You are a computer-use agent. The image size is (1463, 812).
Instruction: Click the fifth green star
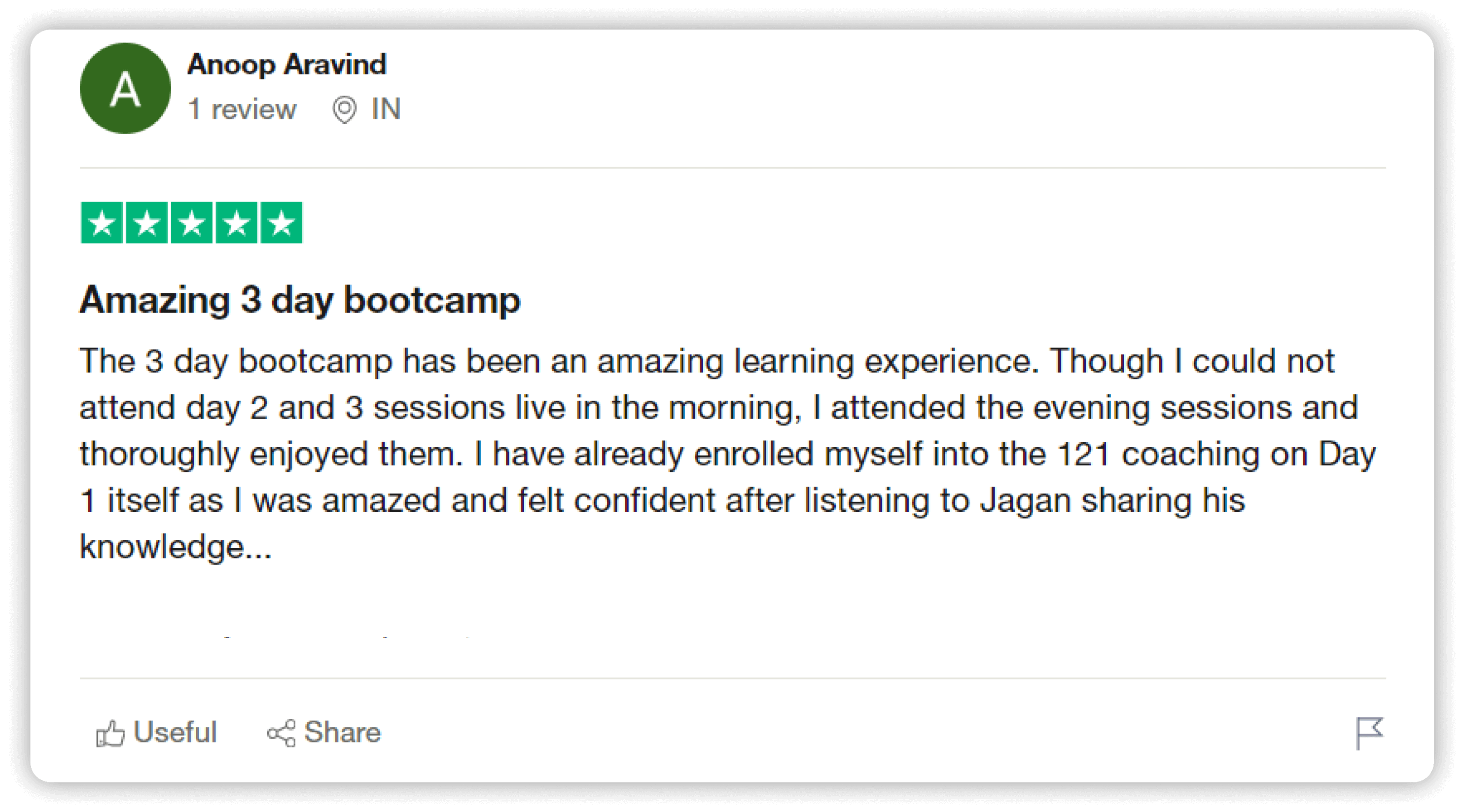[281, 222]
